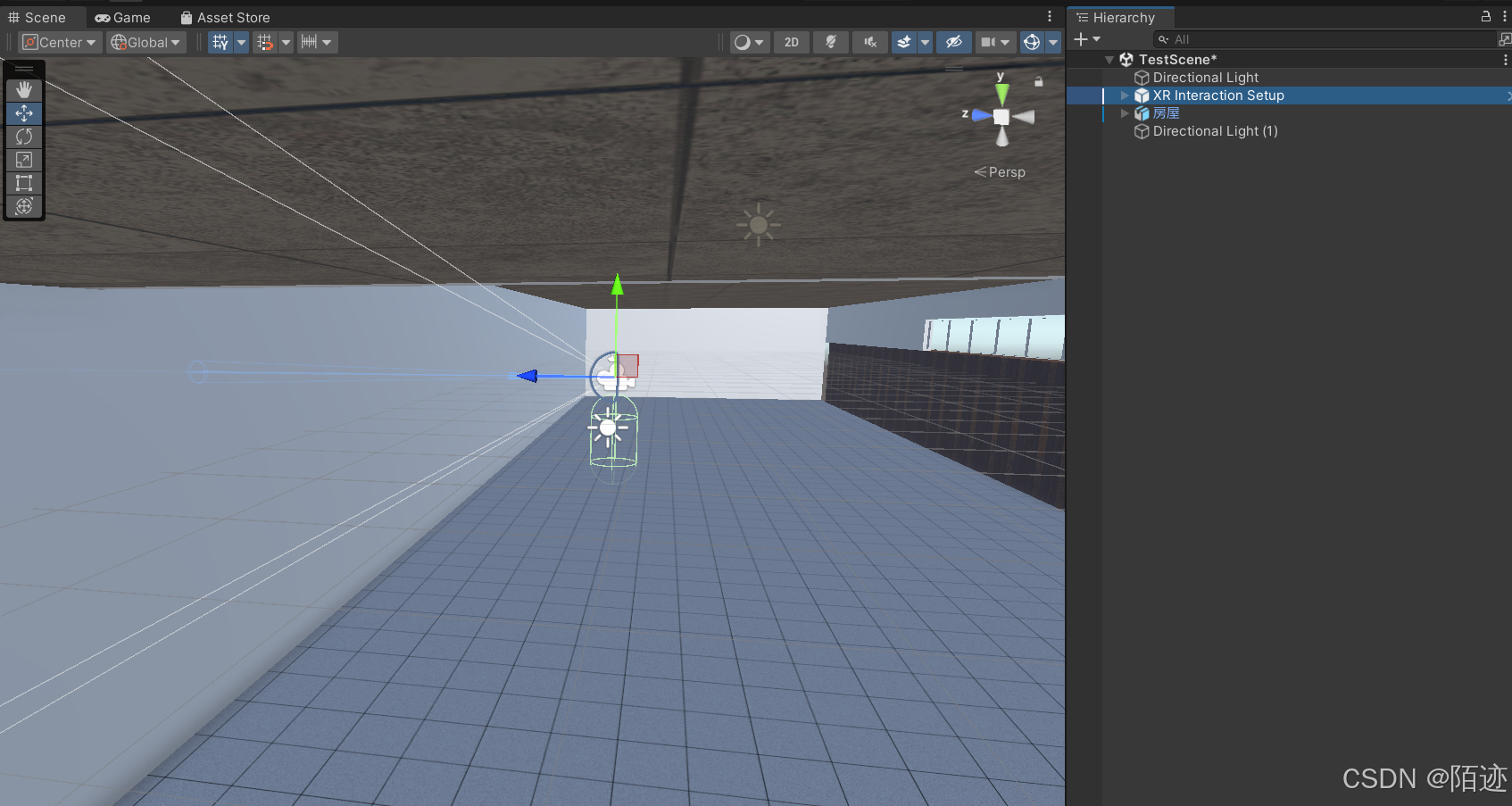The width and height of the screenshot is (1512, 806).
Task: Open the Hierarchy create plus menu
Action: click(x=1087, y=39)
